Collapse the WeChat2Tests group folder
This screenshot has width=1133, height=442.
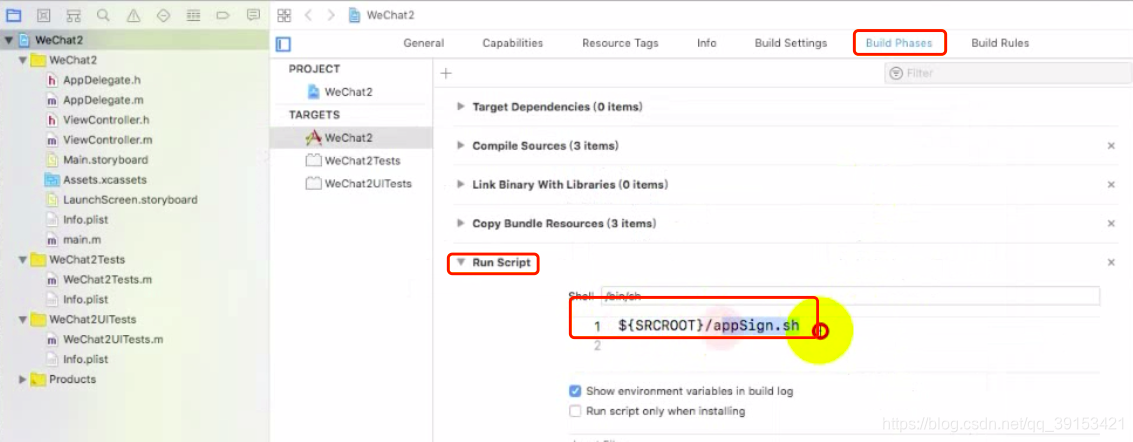(x=22, y=259)
